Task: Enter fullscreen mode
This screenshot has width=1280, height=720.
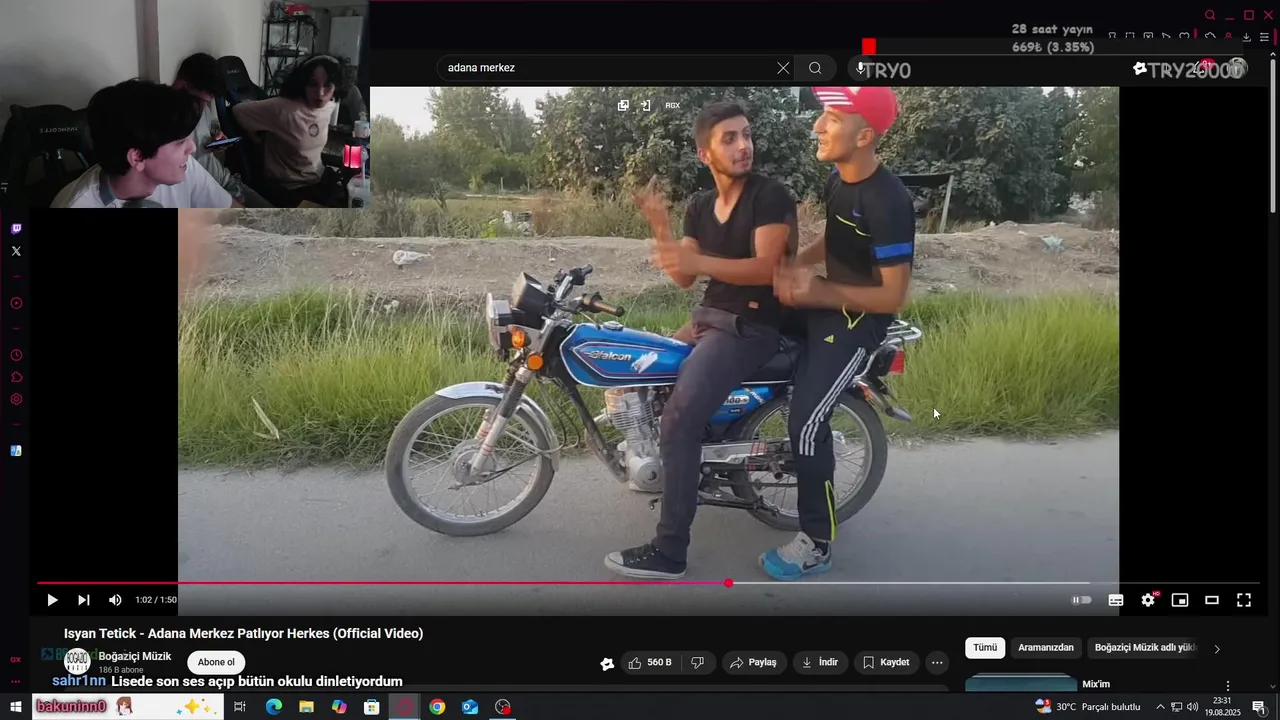Action: coord(1244,600)
